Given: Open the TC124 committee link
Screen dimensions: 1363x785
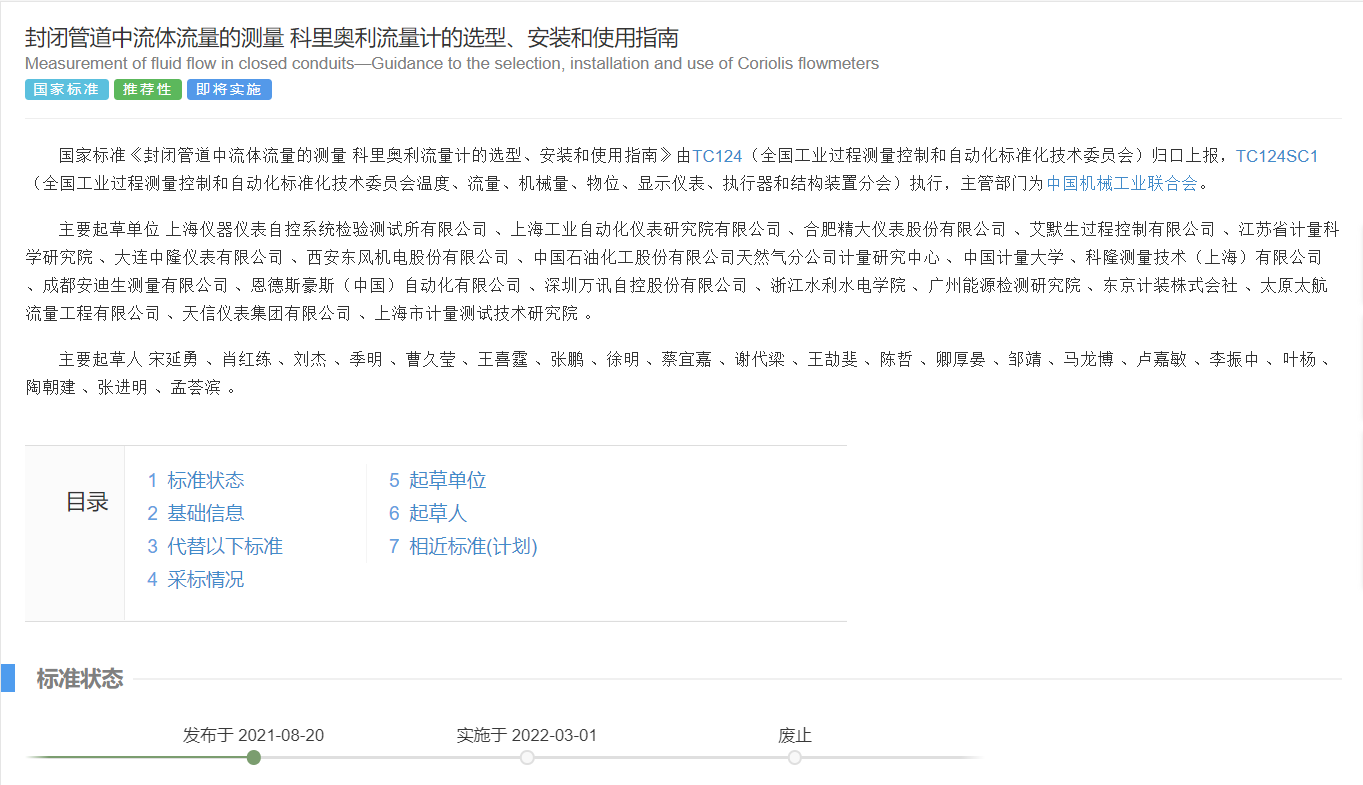Looking at the screenshot, I should tap(717, 156).
